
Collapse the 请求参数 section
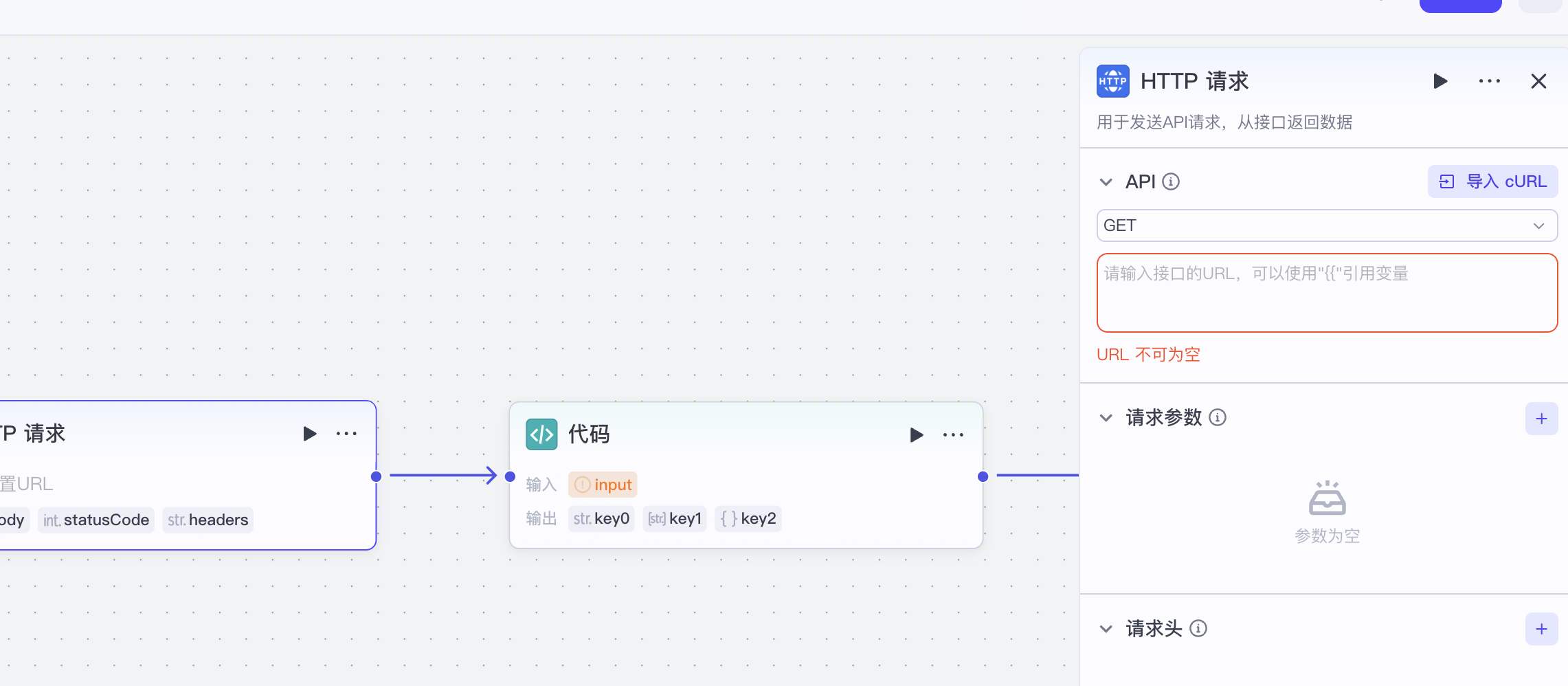click(1106, 417)
